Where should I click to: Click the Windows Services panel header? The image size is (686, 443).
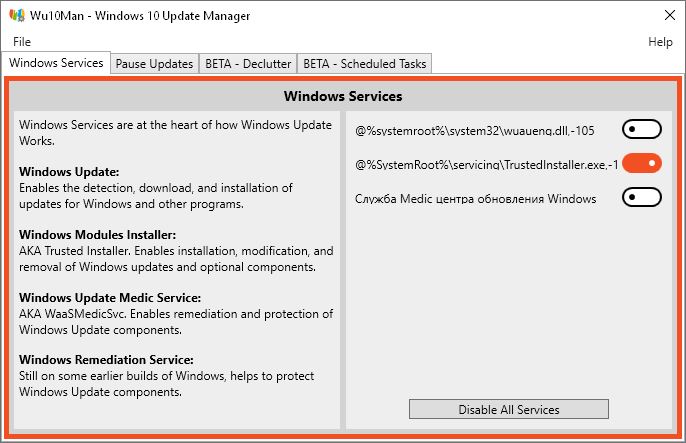click(x=343, y=97)
